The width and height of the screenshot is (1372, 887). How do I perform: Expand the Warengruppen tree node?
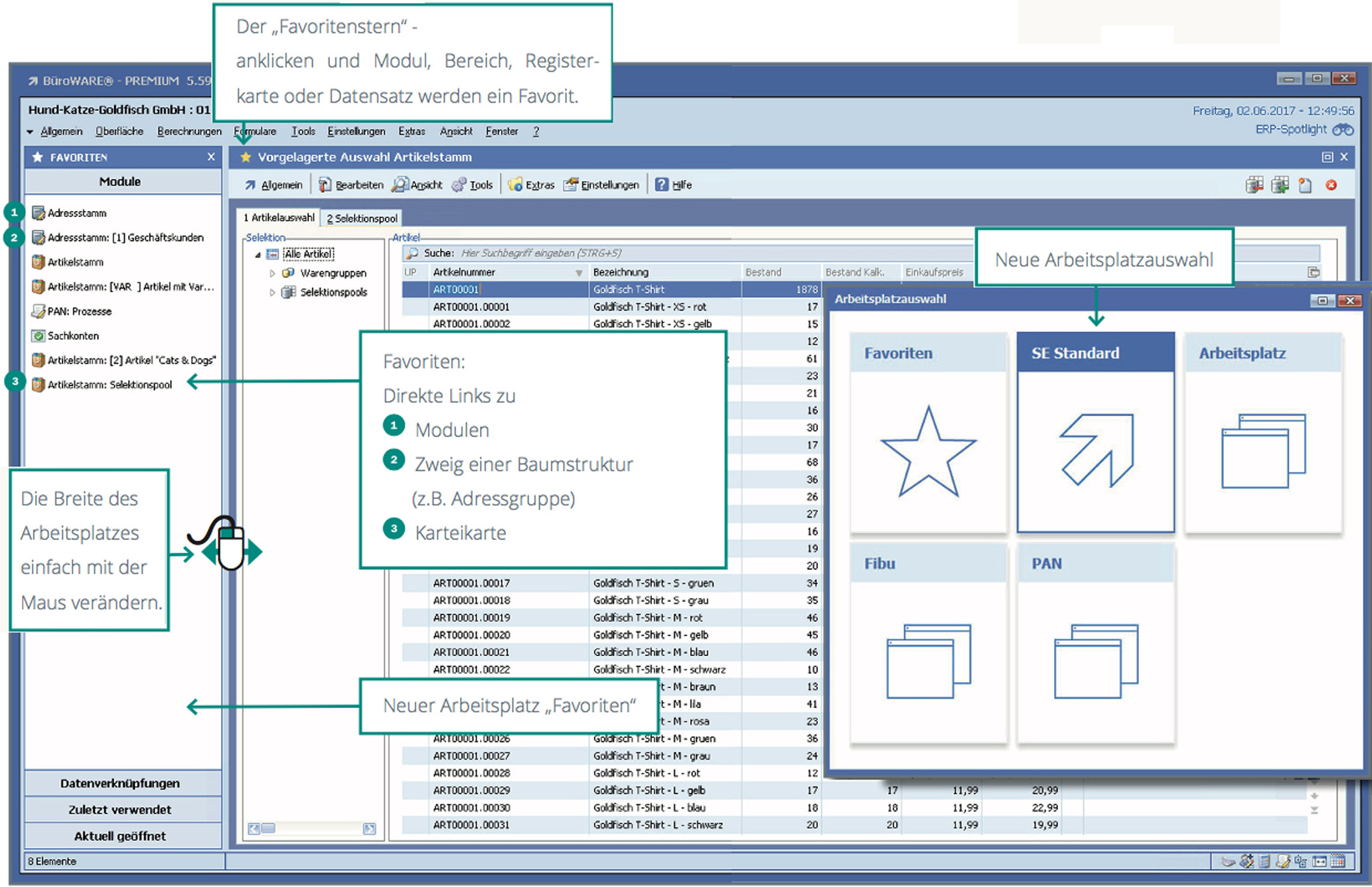click(272, 273)
